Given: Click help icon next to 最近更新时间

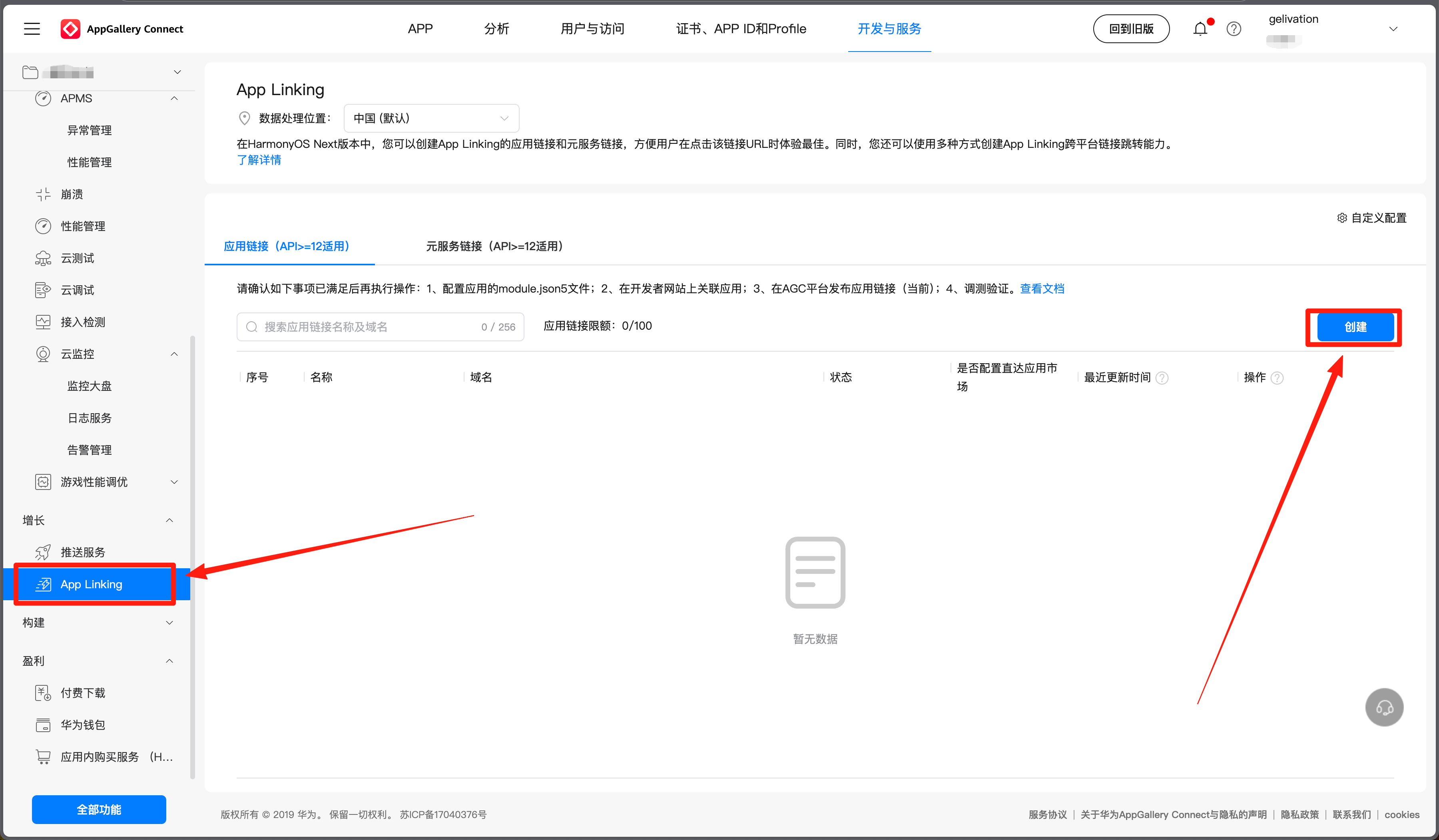Looking at the screenshot, I should (x=1162, y=378).
